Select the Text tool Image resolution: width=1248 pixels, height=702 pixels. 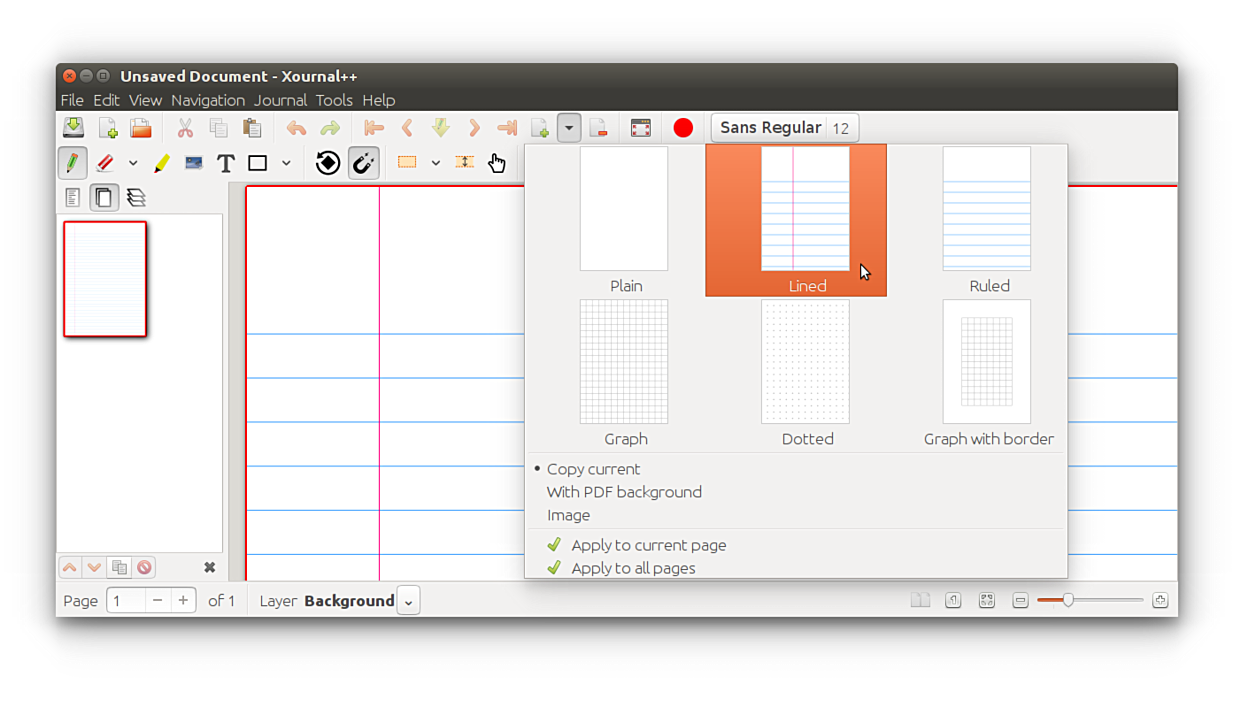click(226, 163)
